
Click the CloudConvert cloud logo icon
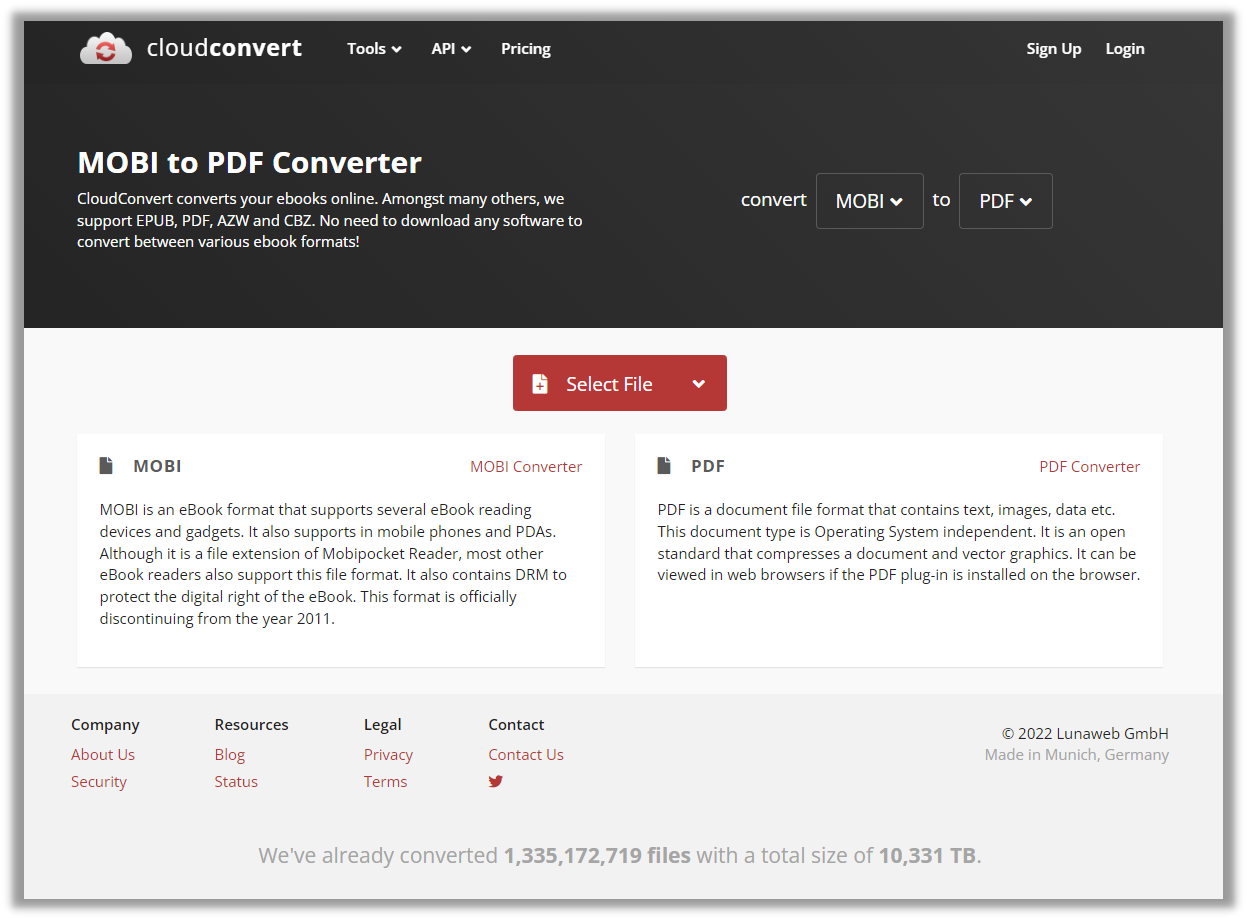coord(106,48)
